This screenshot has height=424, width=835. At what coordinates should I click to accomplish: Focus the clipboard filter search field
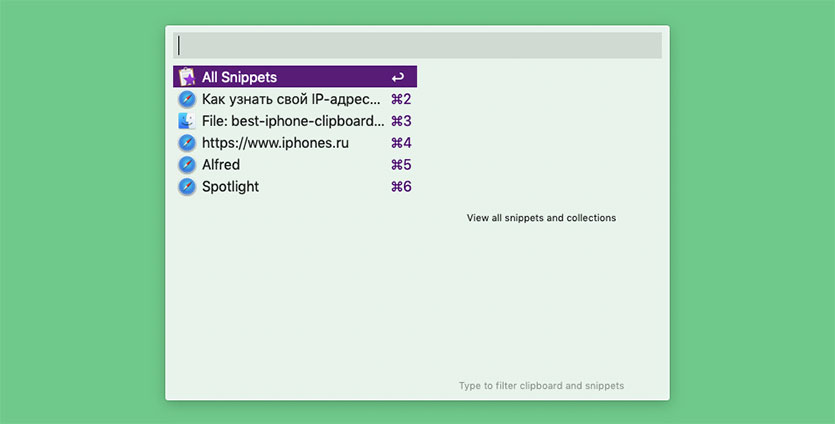[417, 45]
